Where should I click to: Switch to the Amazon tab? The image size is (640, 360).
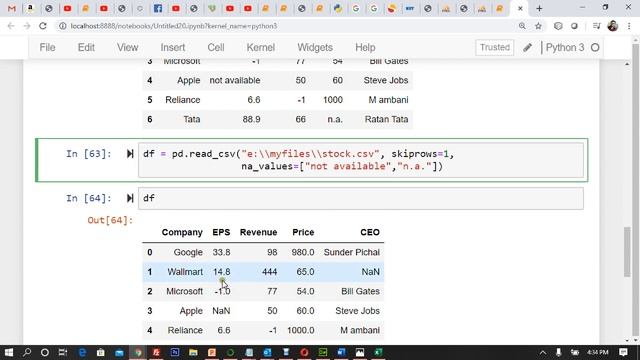click(x=30, y=8)
